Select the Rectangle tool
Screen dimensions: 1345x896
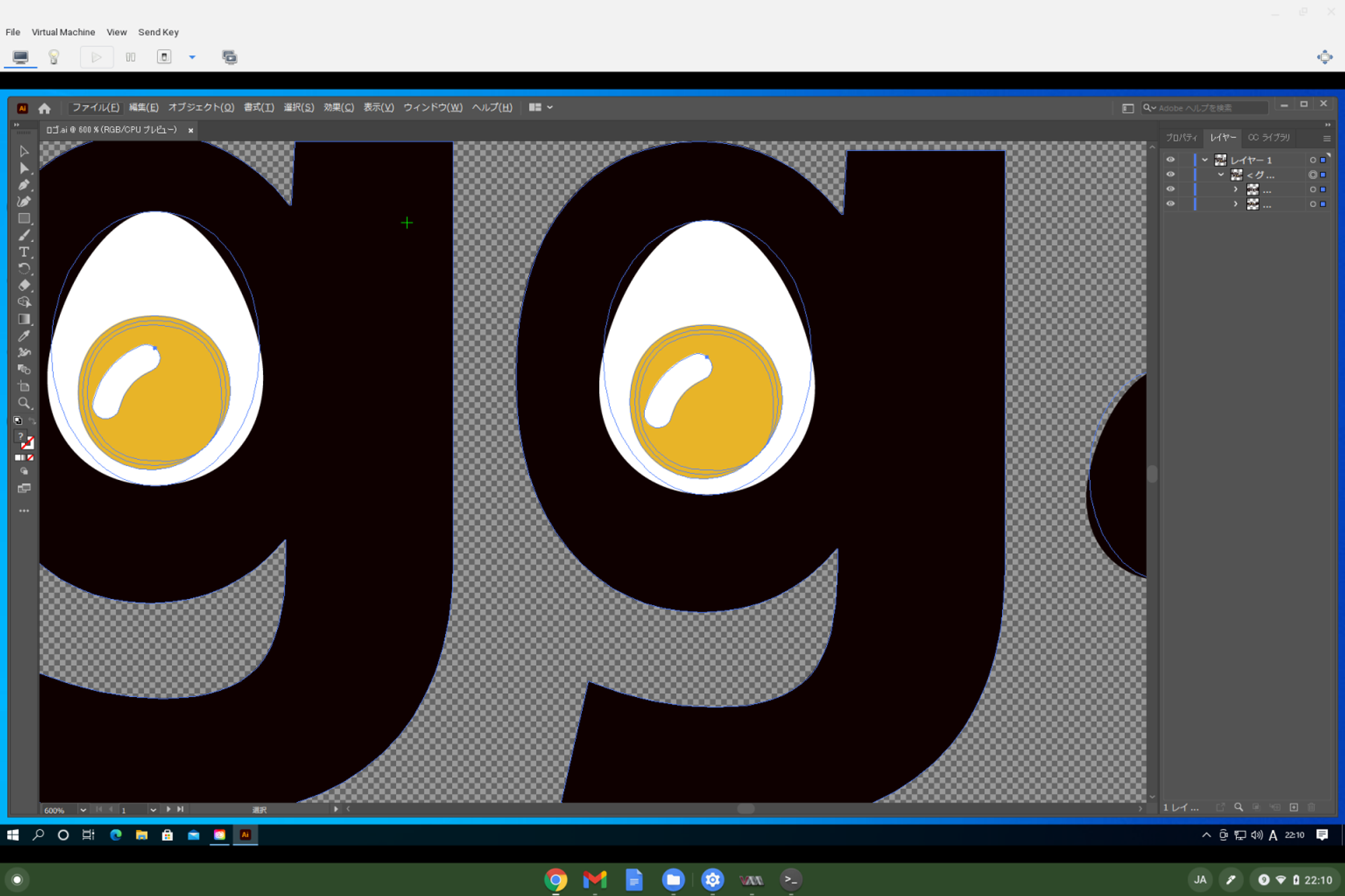24,218
